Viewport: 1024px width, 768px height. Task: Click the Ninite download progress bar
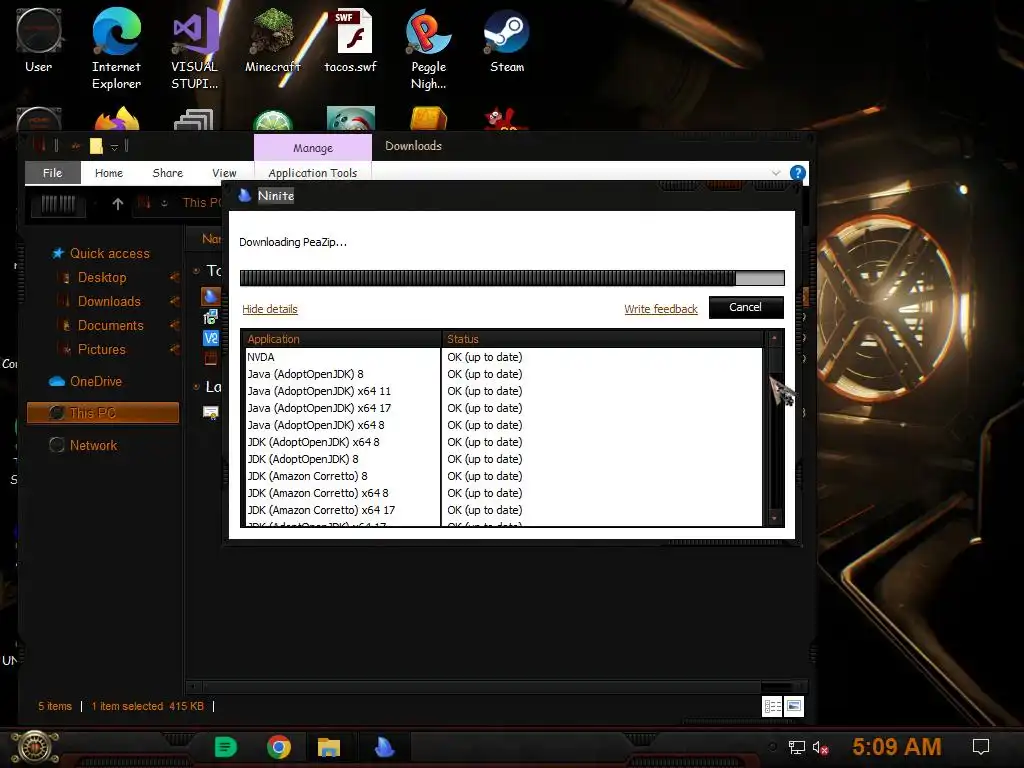click(512, 278)
